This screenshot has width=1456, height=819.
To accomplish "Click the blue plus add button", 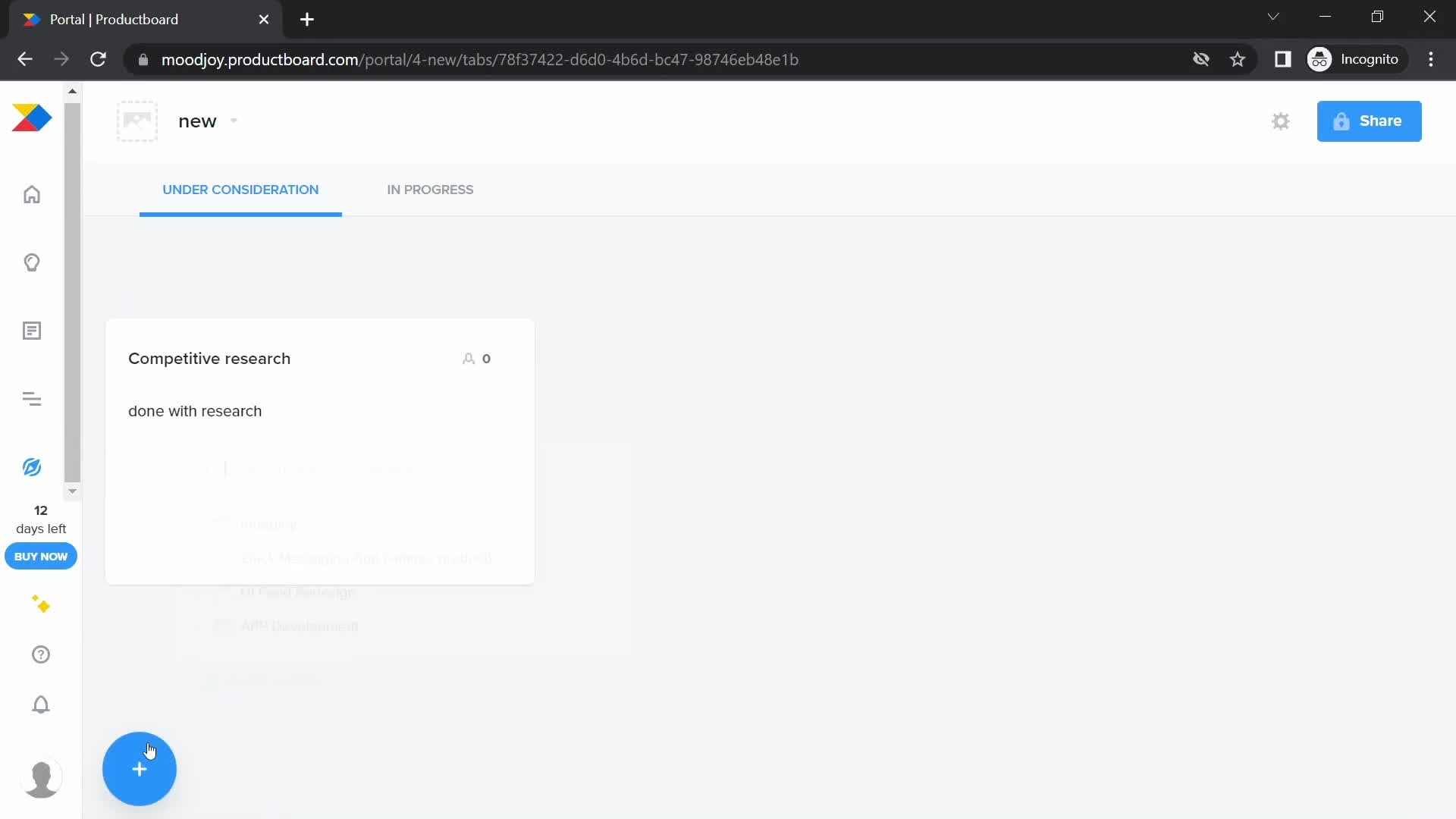I will [x=139, y=767].
